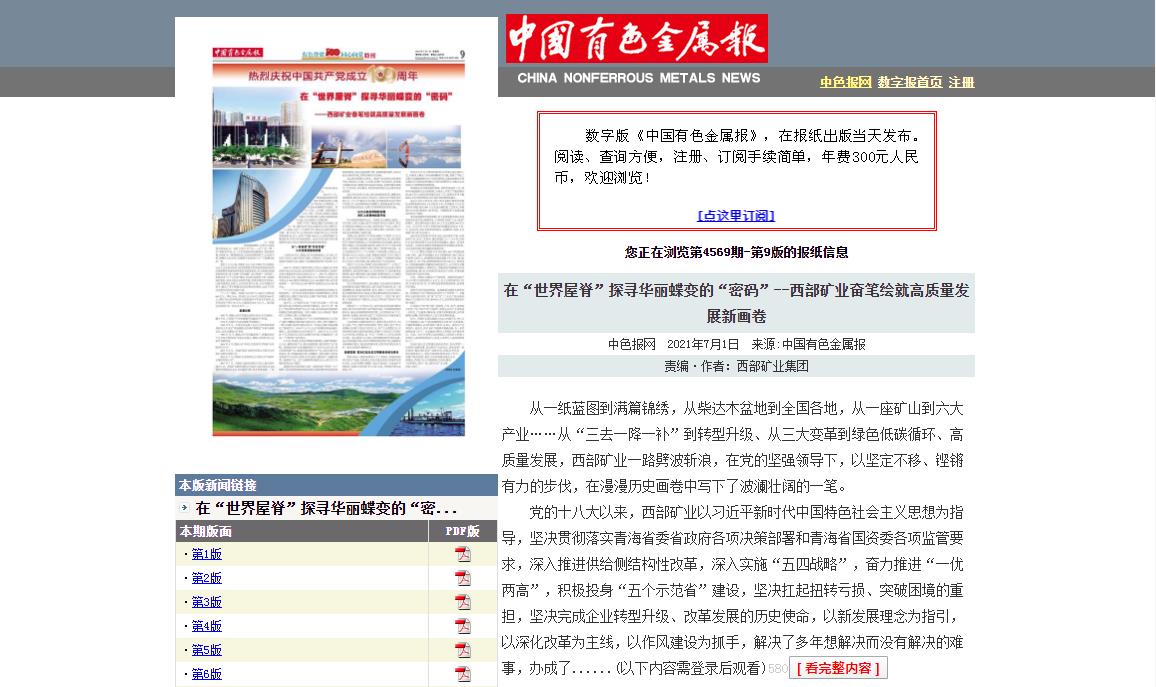Open the 第3版 page link
1156x687 pixels.
[x=206, y=601]
